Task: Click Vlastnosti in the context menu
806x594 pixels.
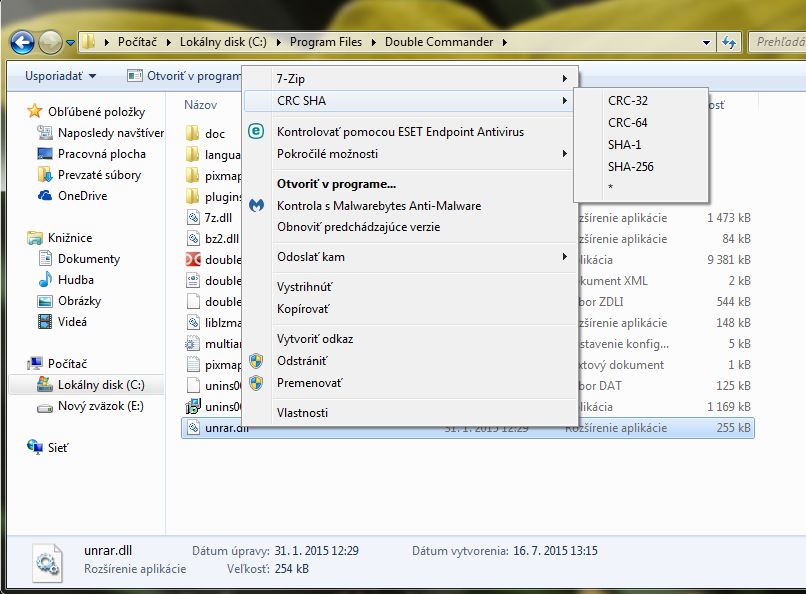Action: [302, 413]
